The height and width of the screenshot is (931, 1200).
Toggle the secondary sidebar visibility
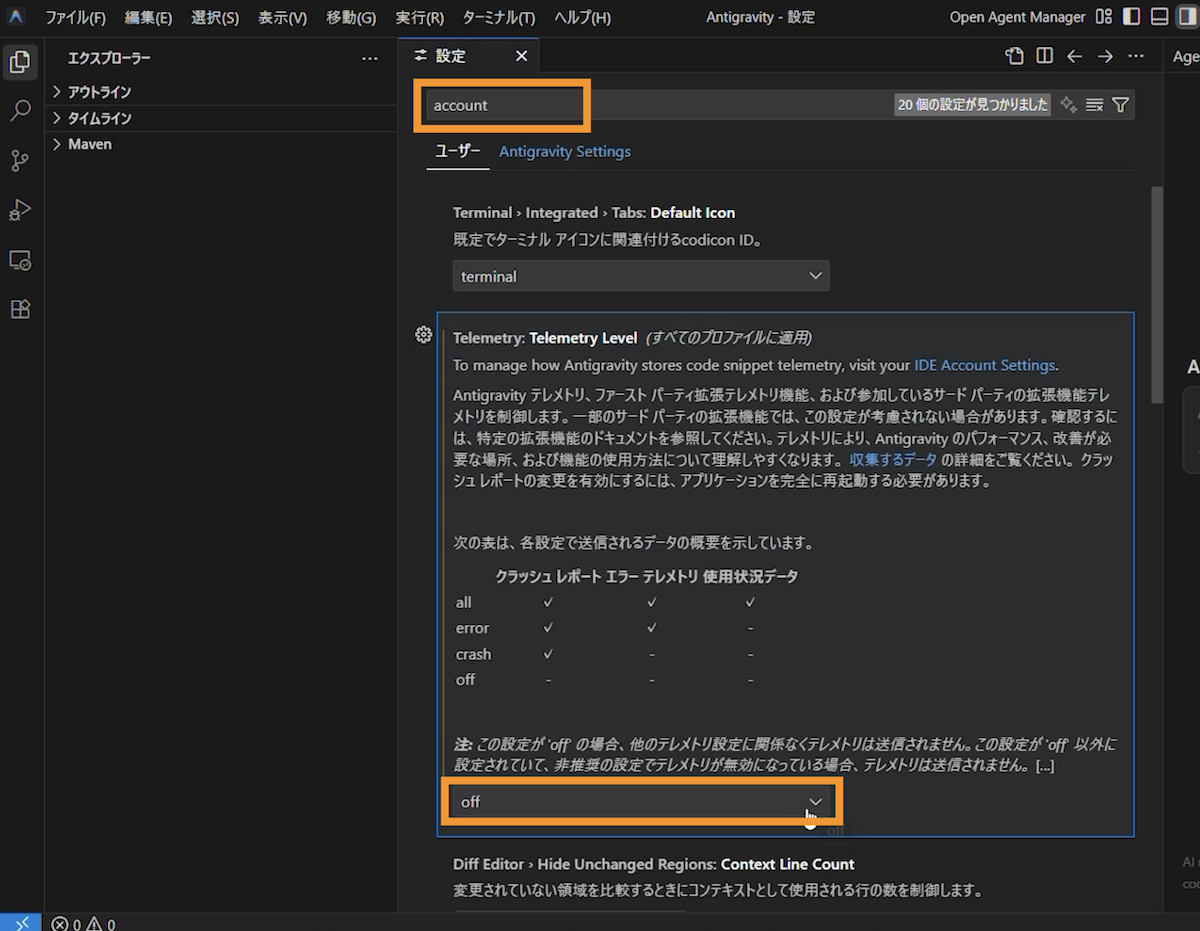pyautogui.click(x=1187, y=17)
